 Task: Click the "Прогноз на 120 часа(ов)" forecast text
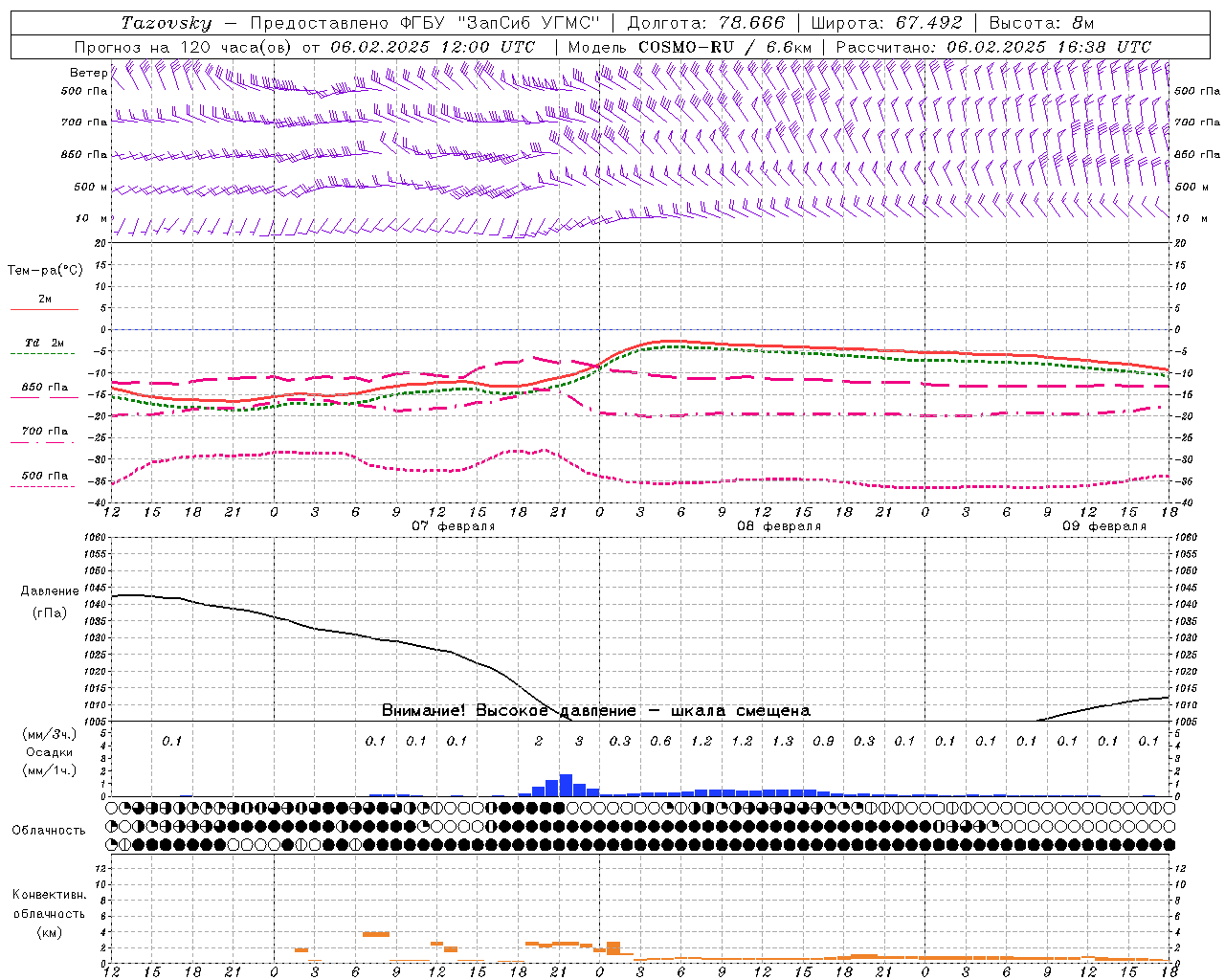pos(184,46)
